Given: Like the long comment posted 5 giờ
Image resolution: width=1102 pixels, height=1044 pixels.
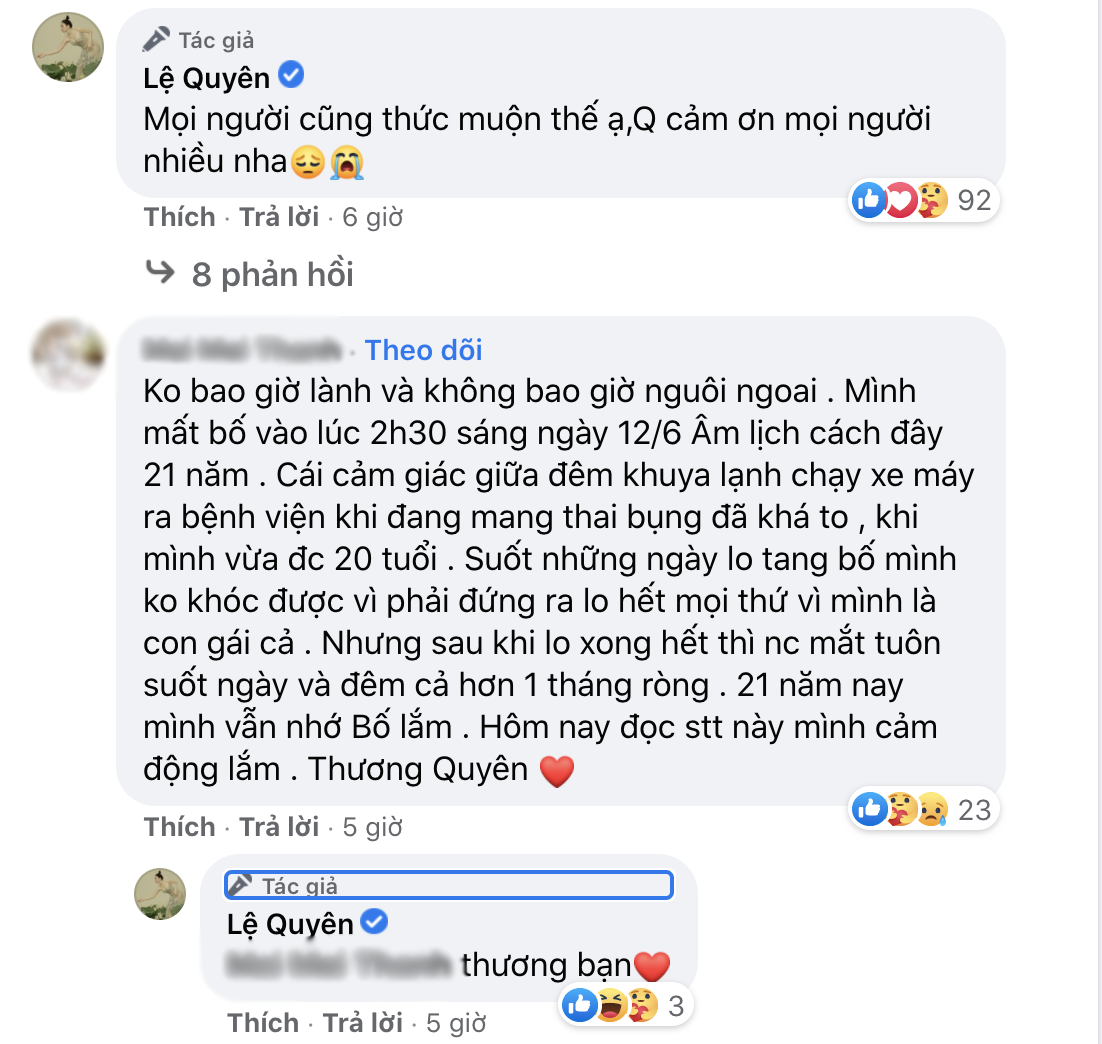Looking at the screenshot, I should (179, 827).
